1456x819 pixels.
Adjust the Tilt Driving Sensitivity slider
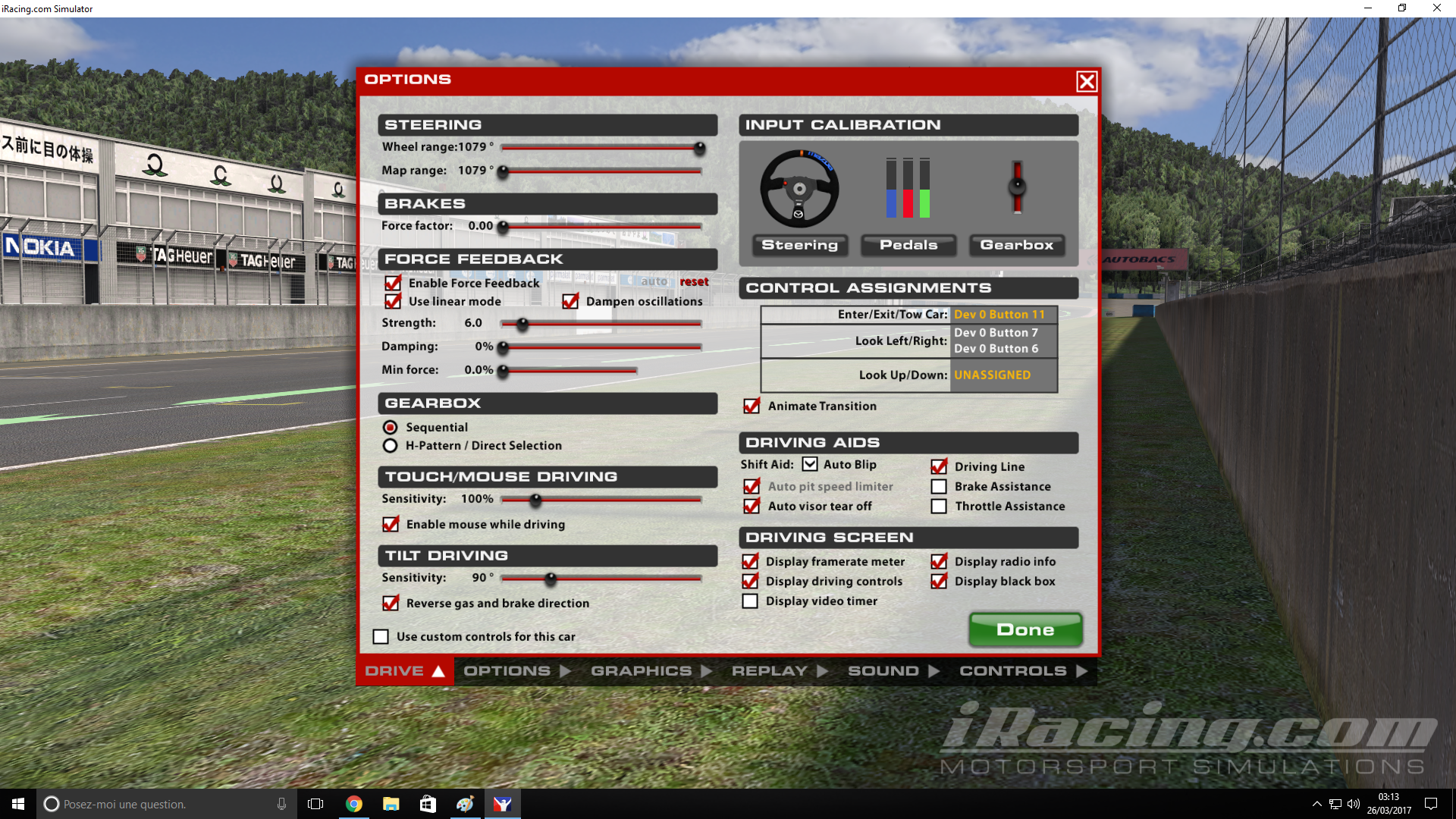(551, 579)
